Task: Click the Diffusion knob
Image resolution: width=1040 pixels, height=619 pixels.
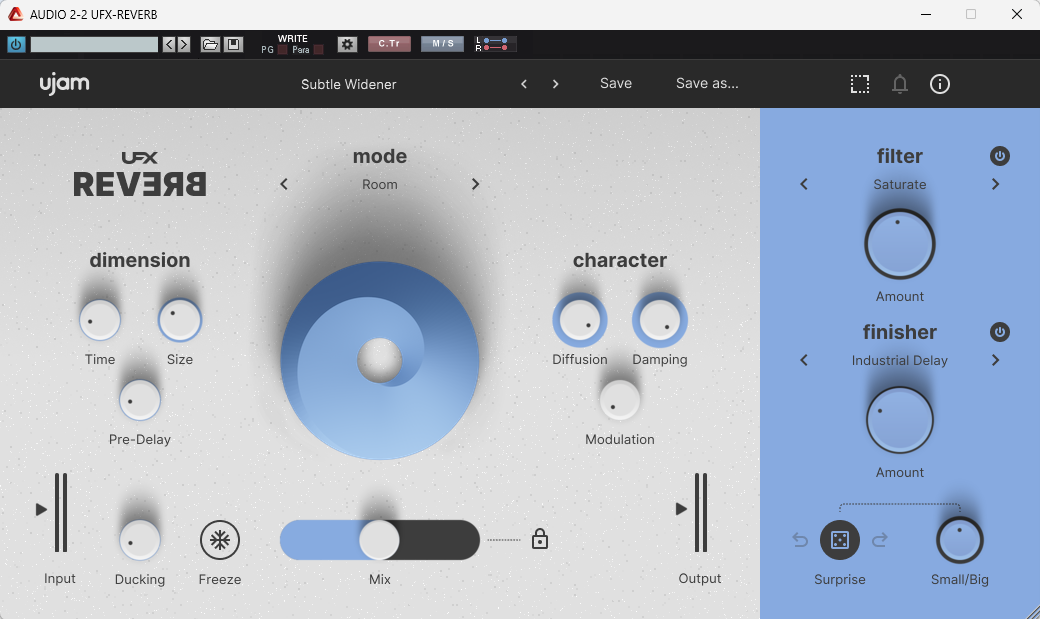Action: click(580, 320)
